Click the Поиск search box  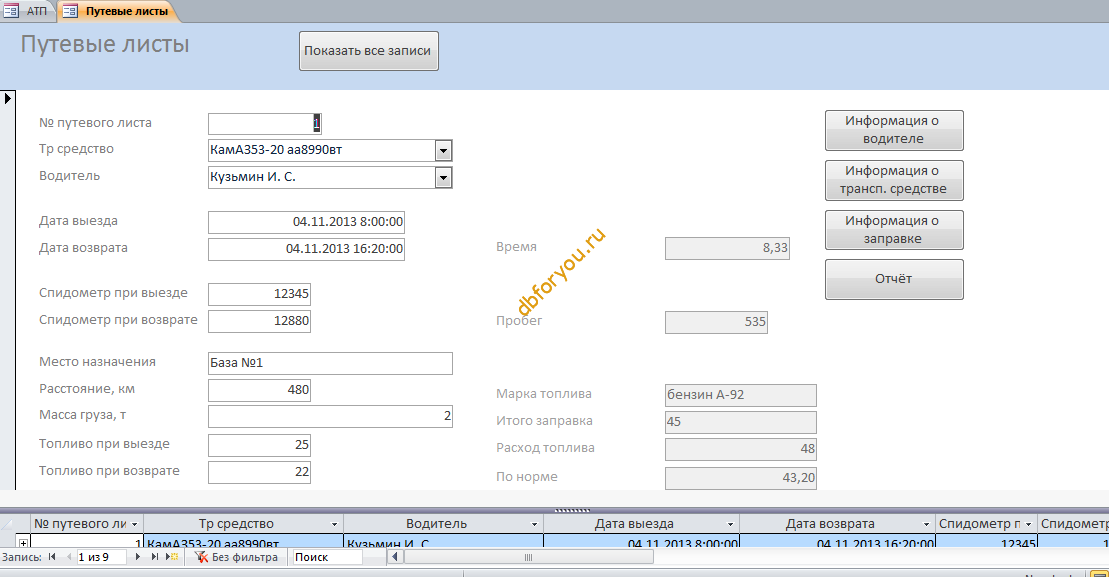click(327, 557)
